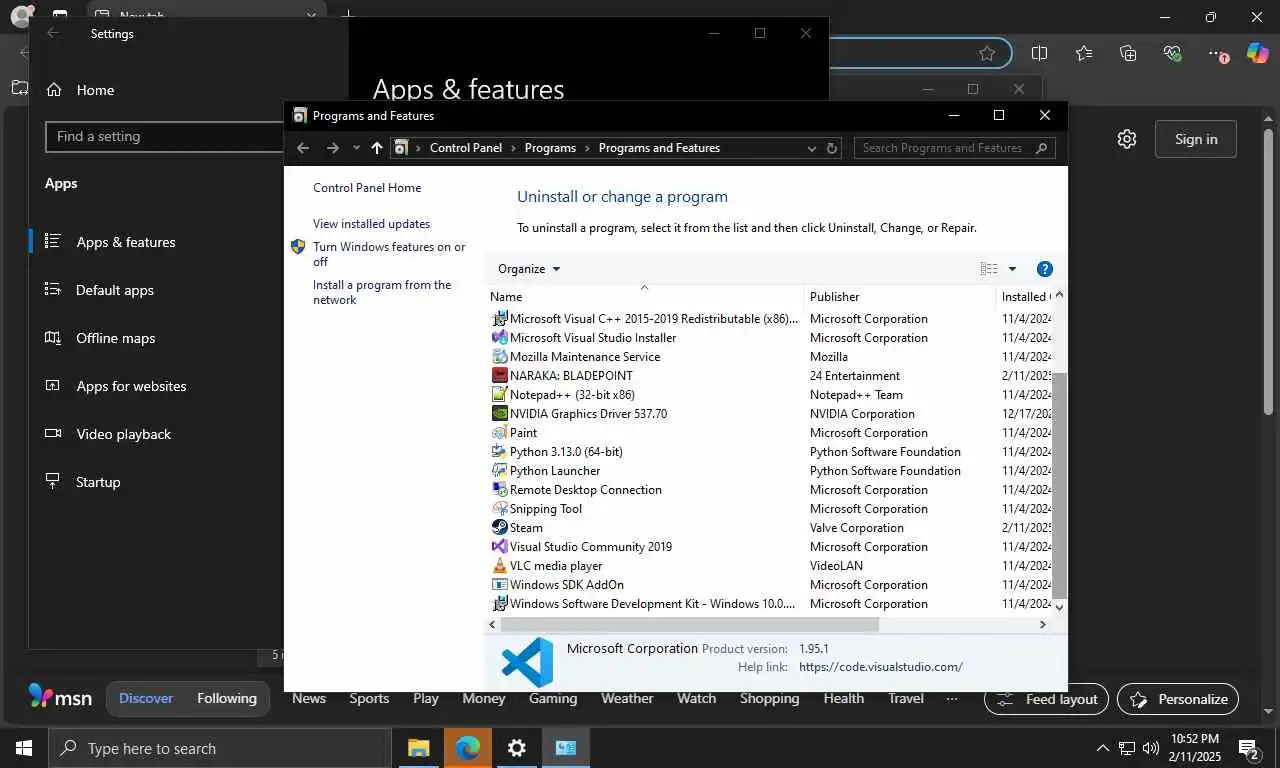This screenshot has width=1280, height=768.
Task: Select Microsoft Visual C++ 2015-2019 Redistributable icon
Action: point(500,319)
